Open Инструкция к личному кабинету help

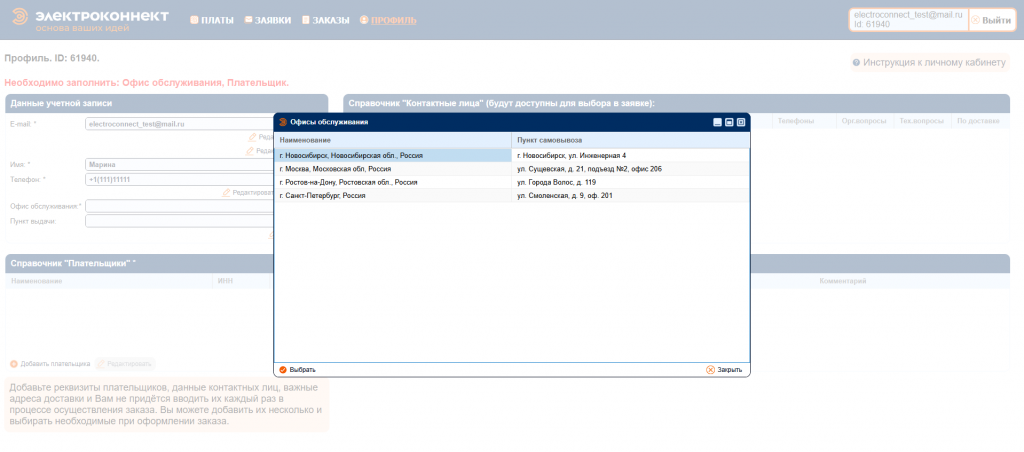928,62
